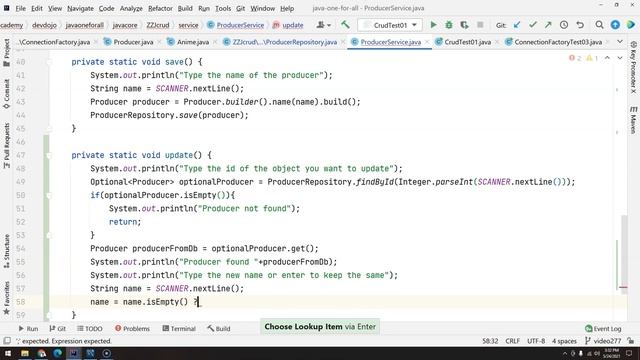Show hidden editor tabs chevron

tap(620, 42)
